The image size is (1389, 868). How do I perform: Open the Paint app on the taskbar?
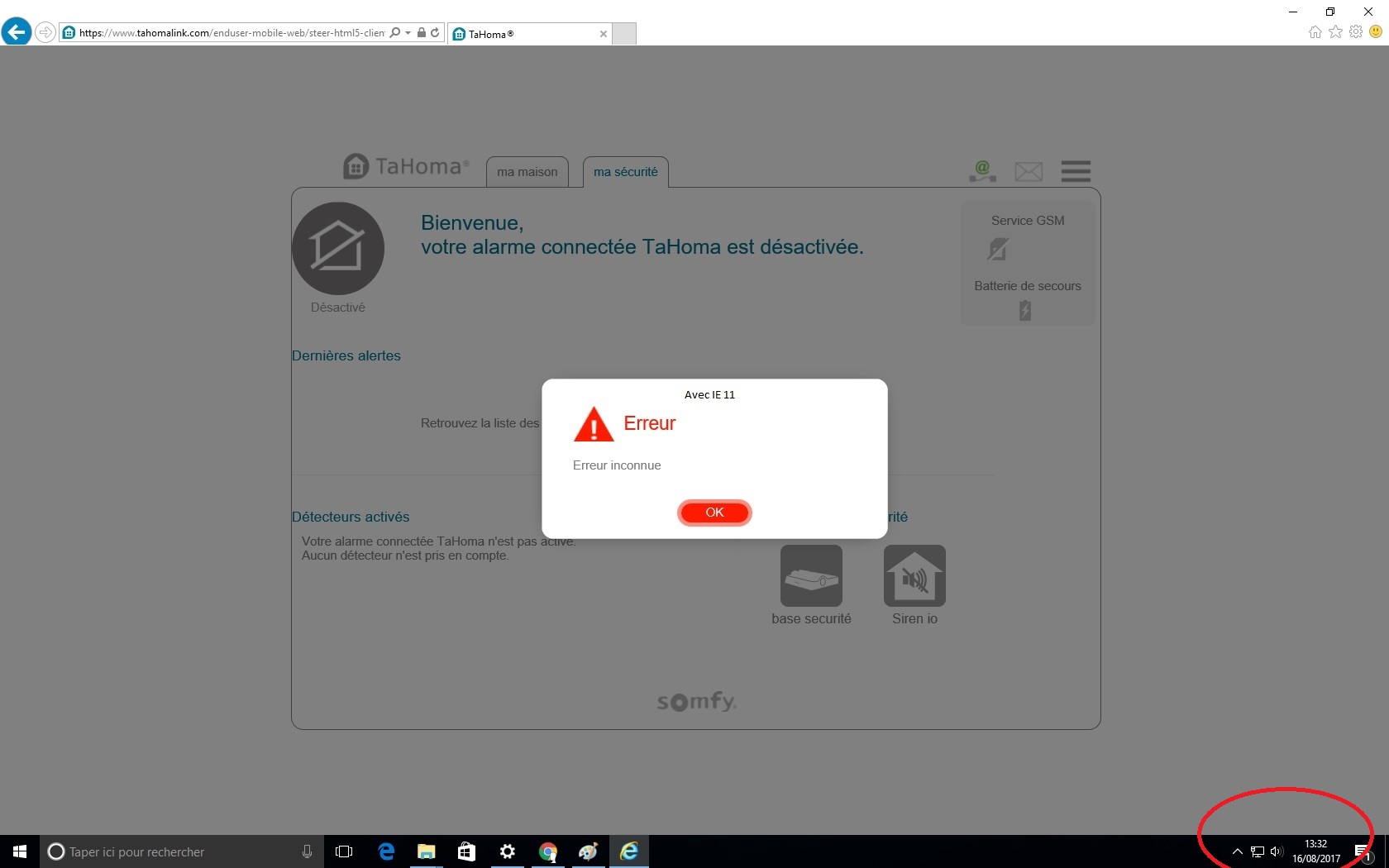coord(589,851)
